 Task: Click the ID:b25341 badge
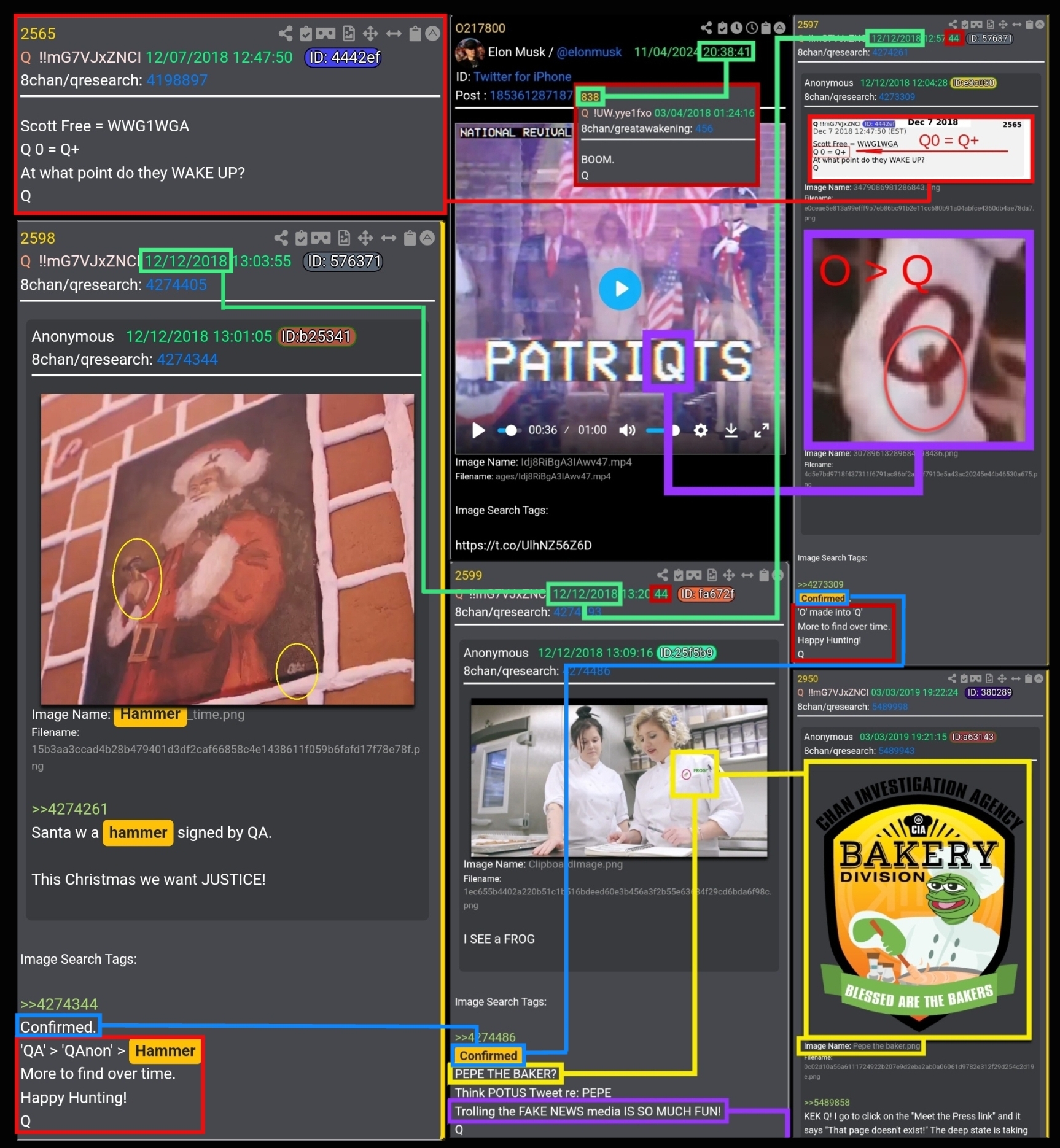[316, 336]
